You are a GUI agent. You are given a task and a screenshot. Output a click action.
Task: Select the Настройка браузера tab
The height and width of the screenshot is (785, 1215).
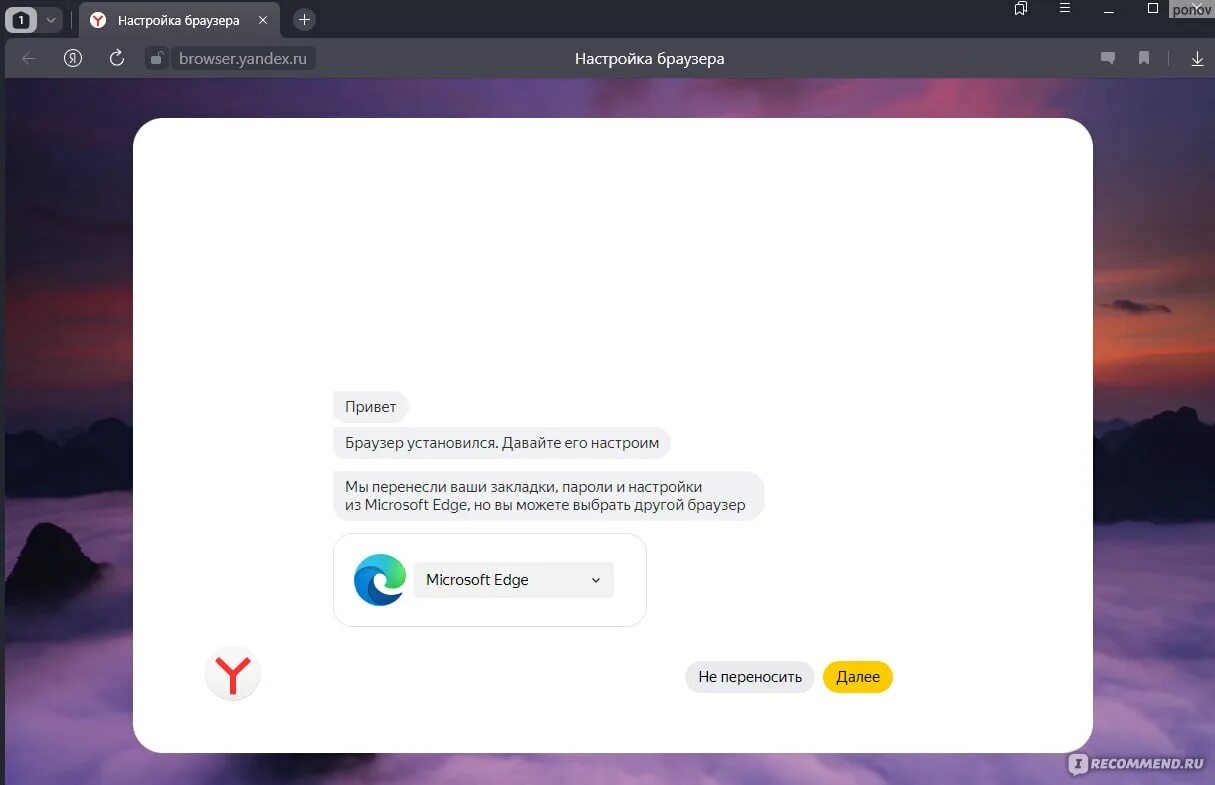(178, 20)
